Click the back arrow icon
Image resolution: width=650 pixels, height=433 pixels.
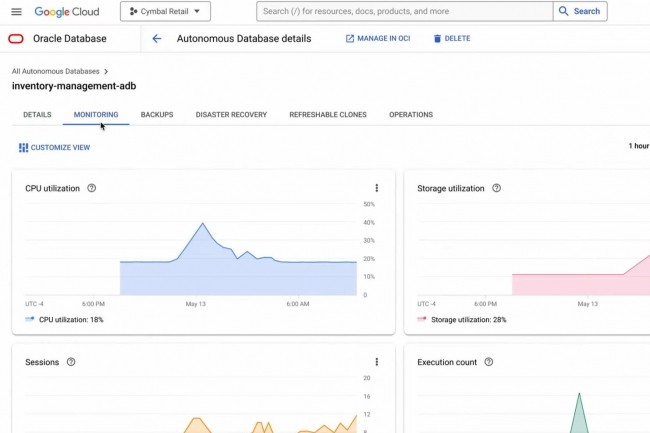157,39
